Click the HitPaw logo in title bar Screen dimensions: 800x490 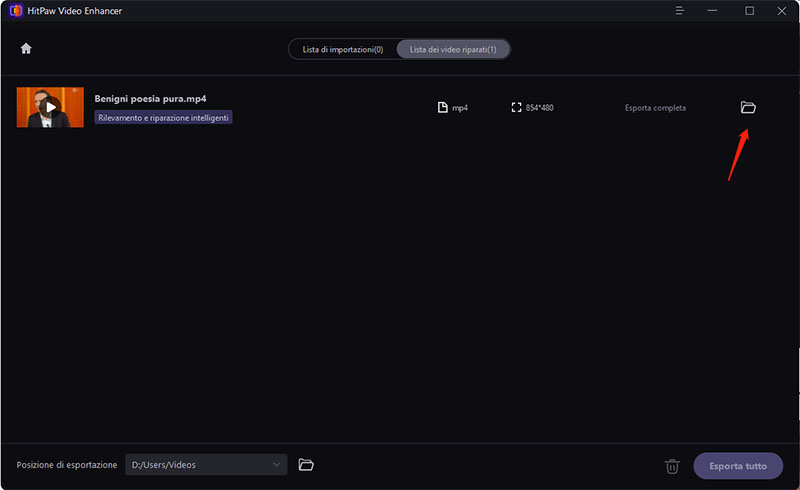[15, 11]
